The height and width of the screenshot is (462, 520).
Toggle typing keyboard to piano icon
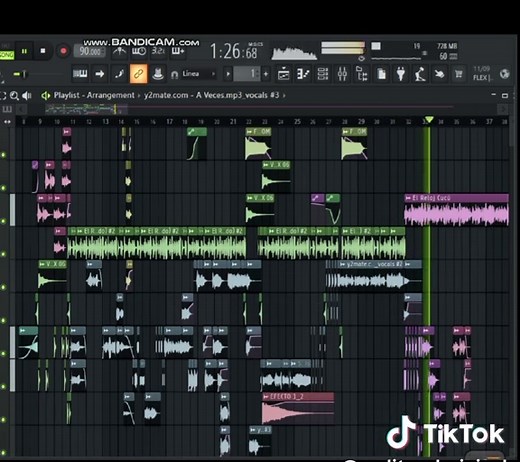(80, 74)
